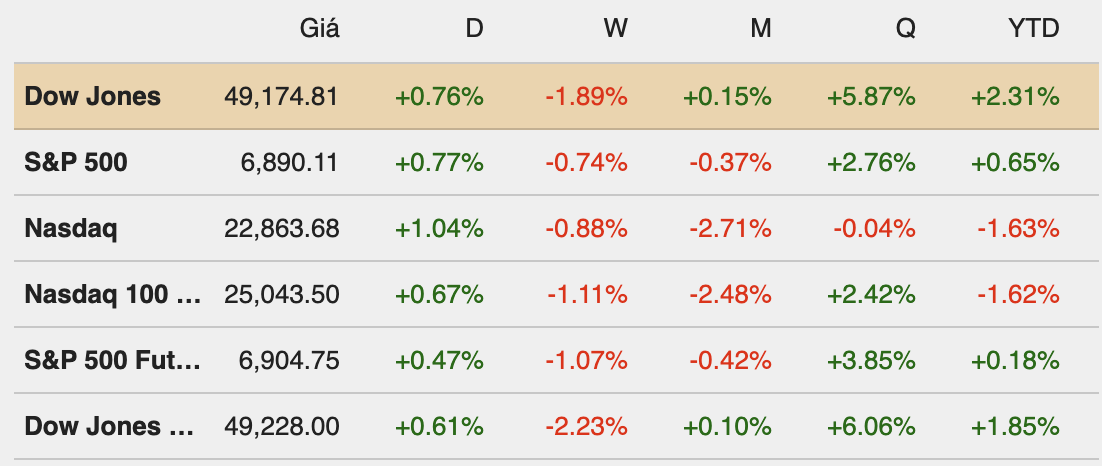Click the Q quarterly column header
The image size is (1102, 466).
905,29
